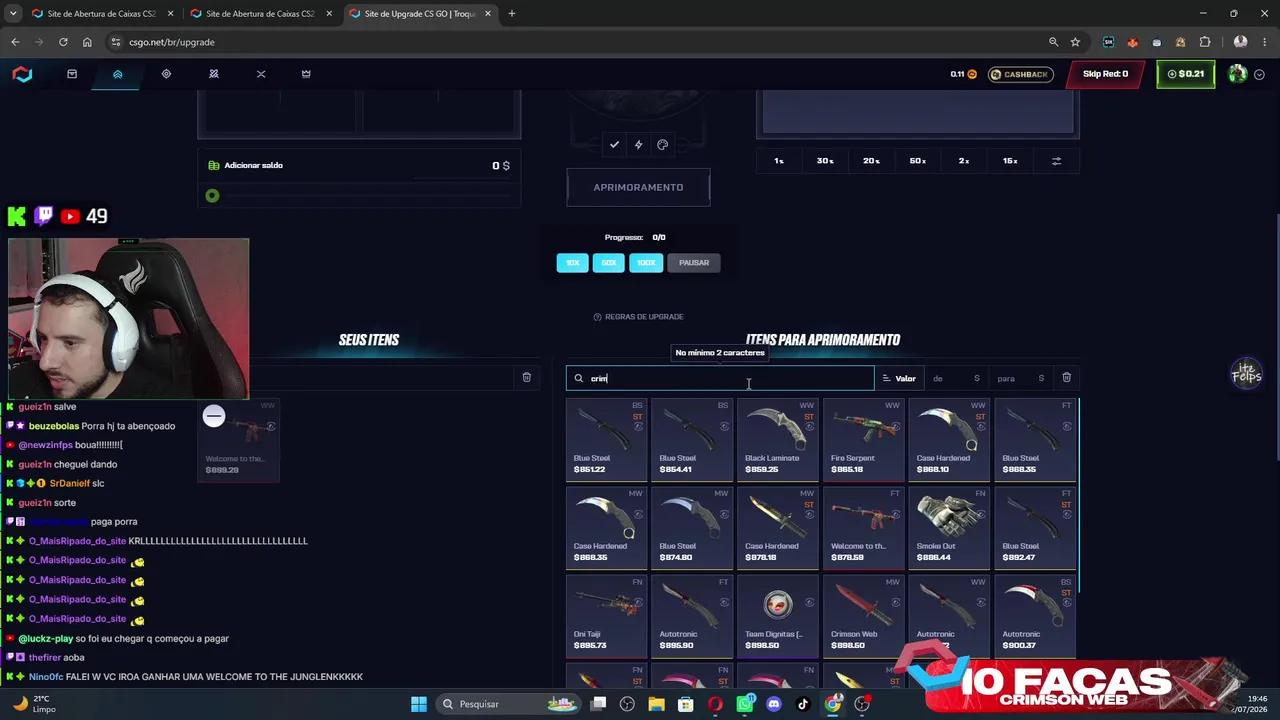
Task: Select the 10X auto-upgrade option
Action: click(x=572, y=263)
